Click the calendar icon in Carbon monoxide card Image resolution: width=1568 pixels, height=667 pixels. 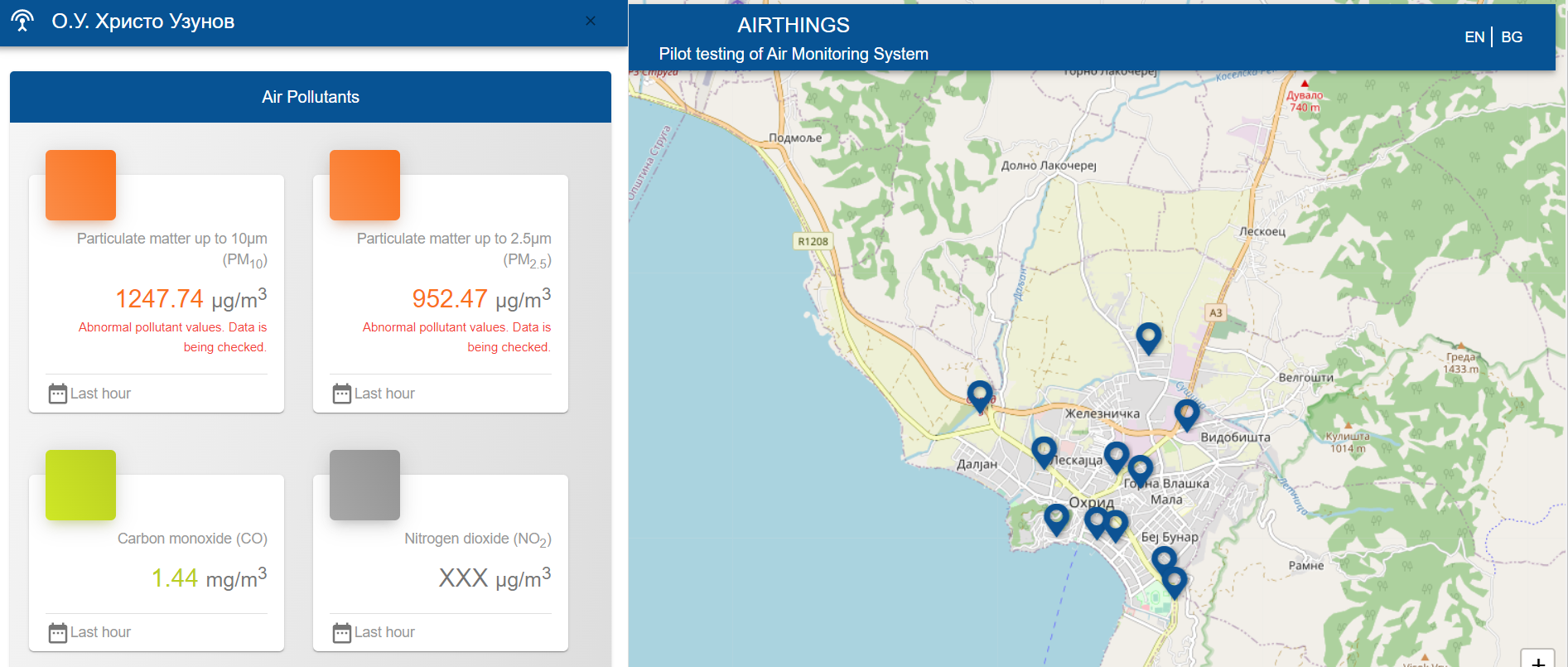click(x=57, y=633)
